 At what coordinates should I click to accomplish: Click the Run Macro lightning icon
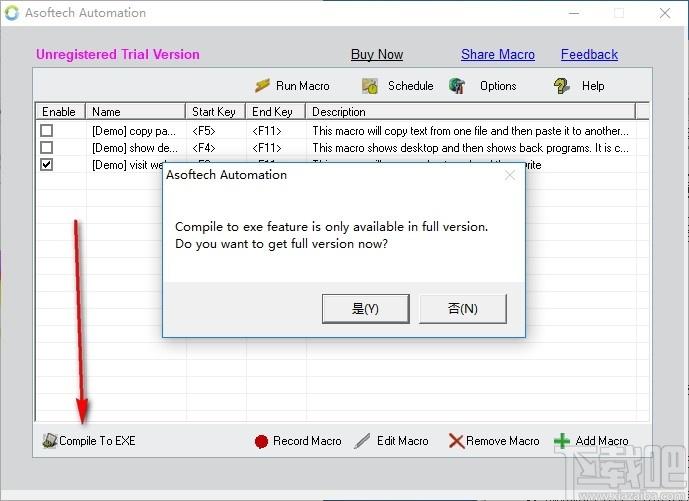262,86
